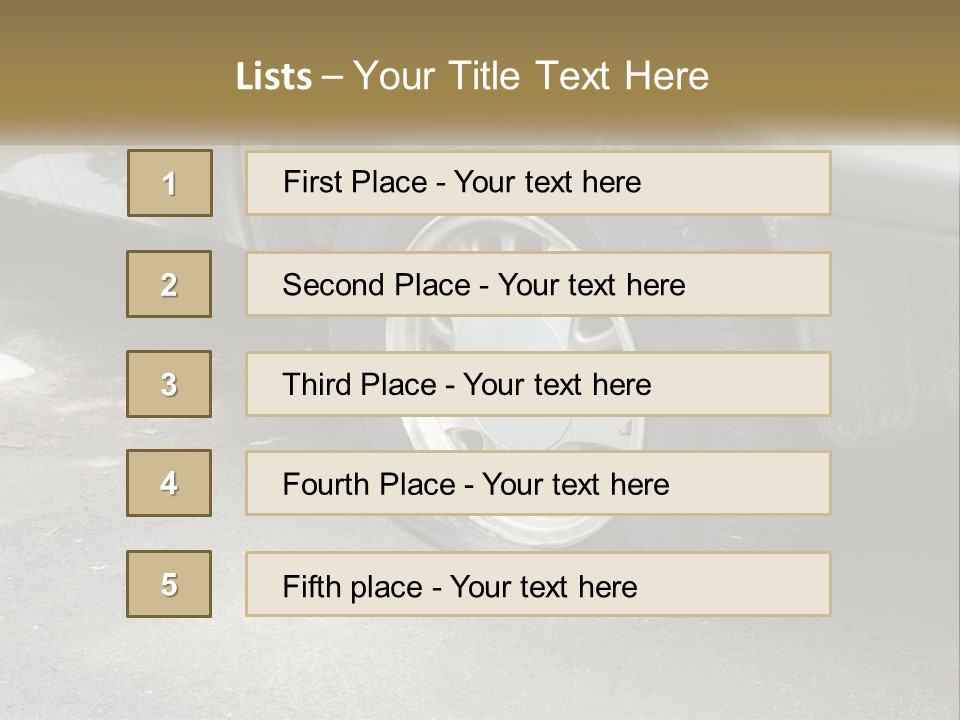Click 'Your Title Text Here' in the header
960x720 pixels.
(x=531, y=76)
